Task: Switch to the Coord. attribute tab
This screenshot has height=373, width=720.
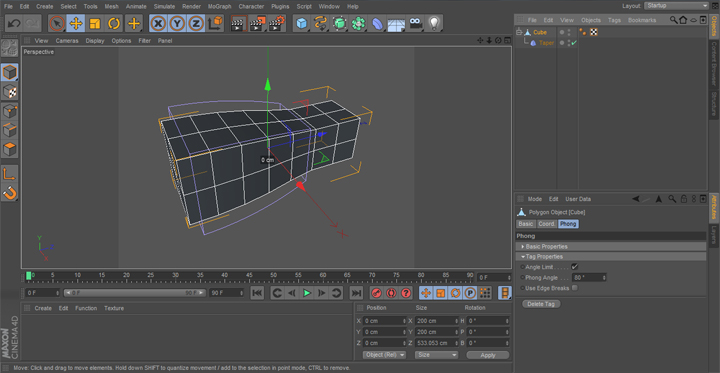Action: pyautogui.click(x=546, y=224)
